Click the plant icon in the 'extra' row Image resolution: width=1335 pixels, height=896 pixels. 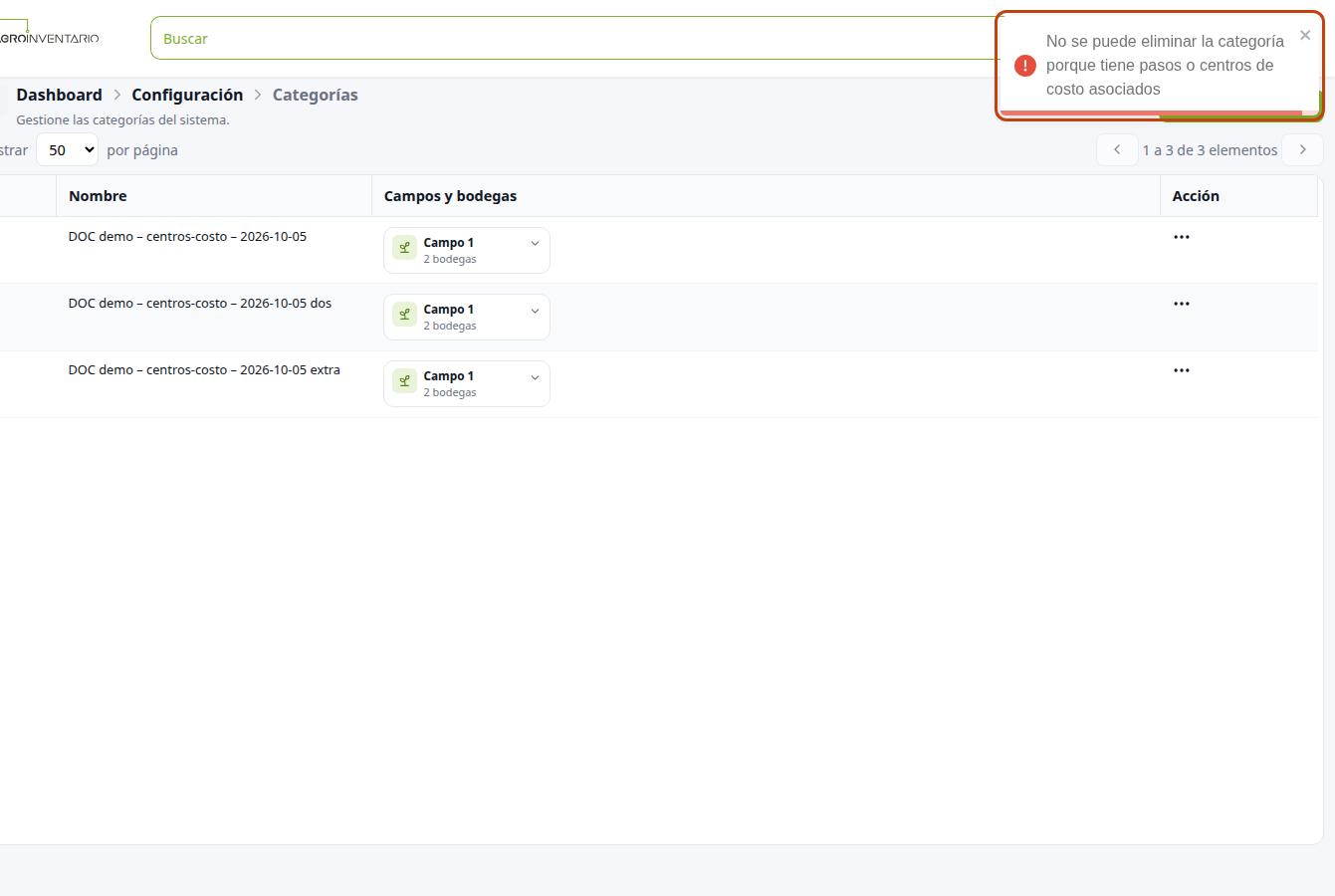click(404, 381)
